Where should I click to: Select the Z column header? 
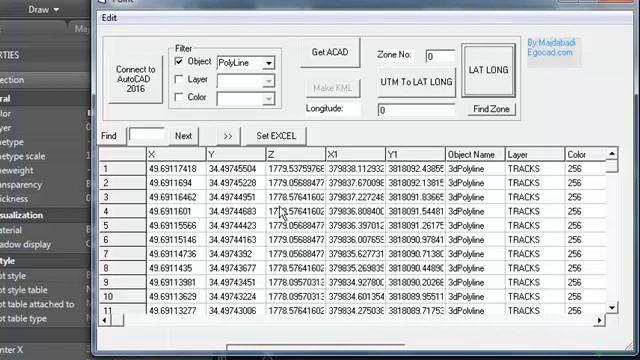pos(296,154)
